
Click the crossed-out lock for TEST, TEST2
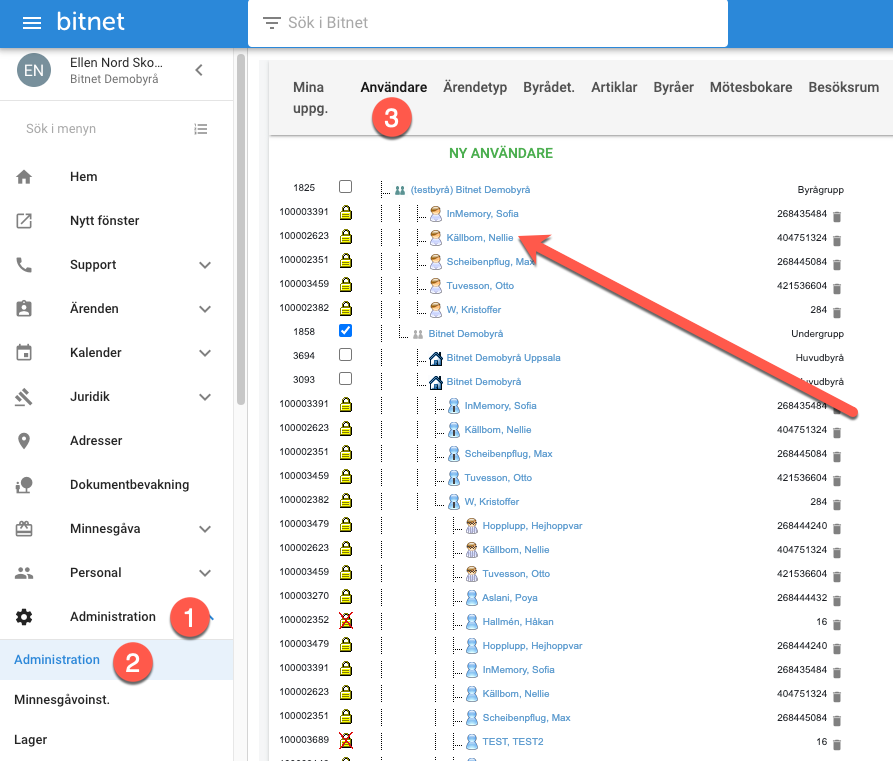[346, 740]
